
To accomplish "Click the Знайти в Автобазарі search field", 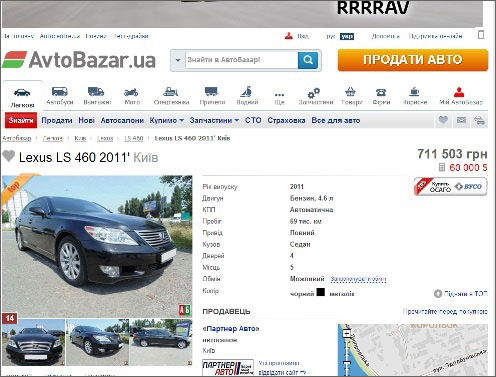I will 241,60.
